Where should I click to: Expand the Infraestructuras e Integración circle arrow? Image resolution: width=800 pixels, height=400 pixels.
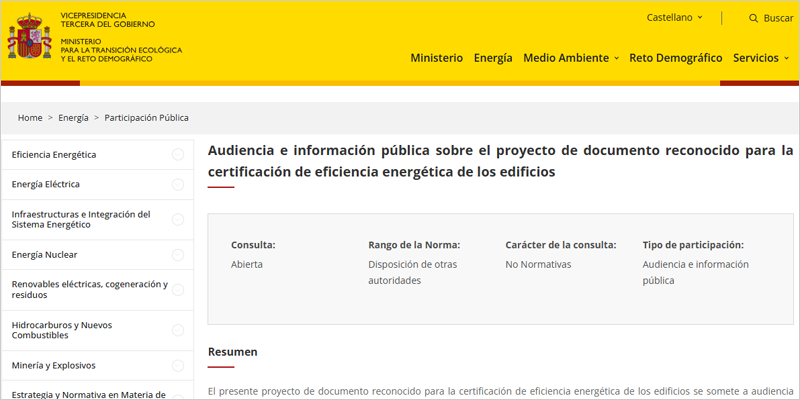[178, 219]
